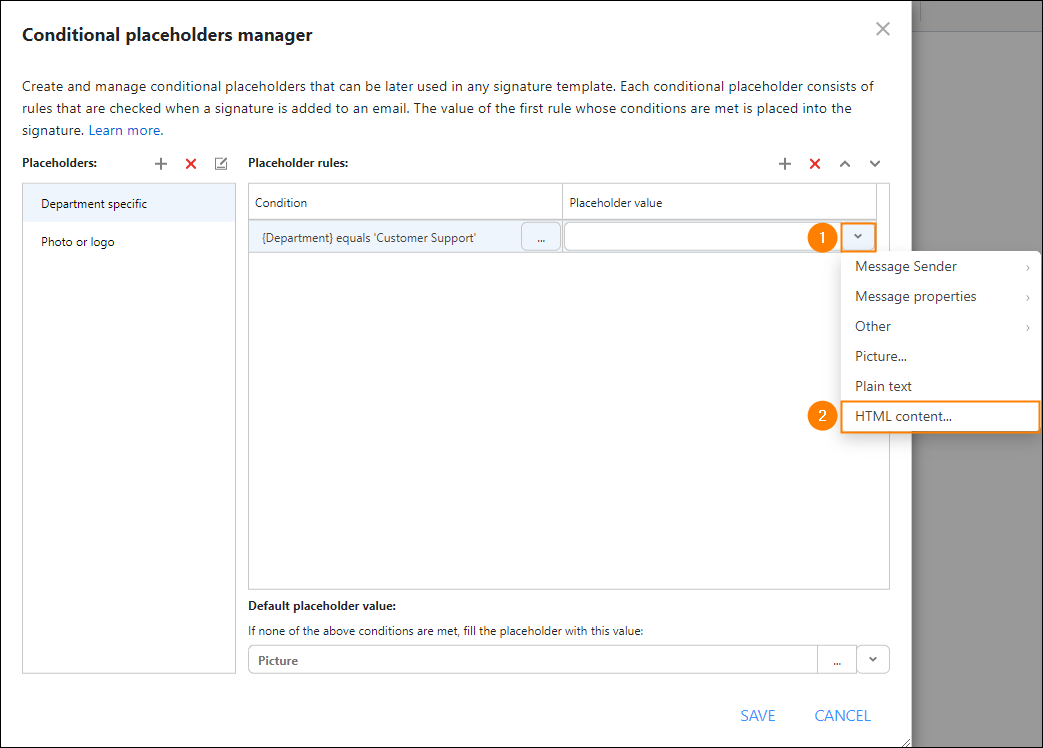1043x748 pixels.
Task: Open the Learn more link
Action: 124,129
